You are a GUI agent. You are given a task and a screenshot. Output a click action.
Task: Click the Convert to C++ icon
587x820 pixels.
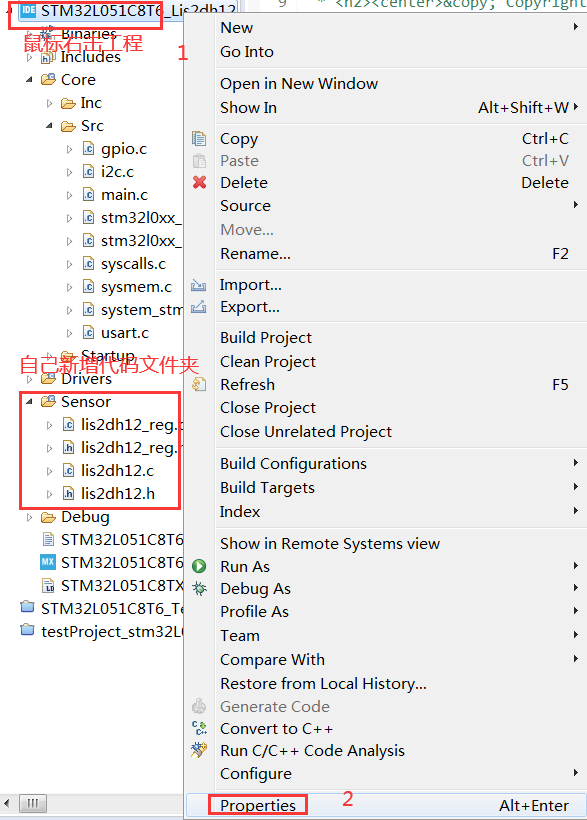[x=197, y=728]
